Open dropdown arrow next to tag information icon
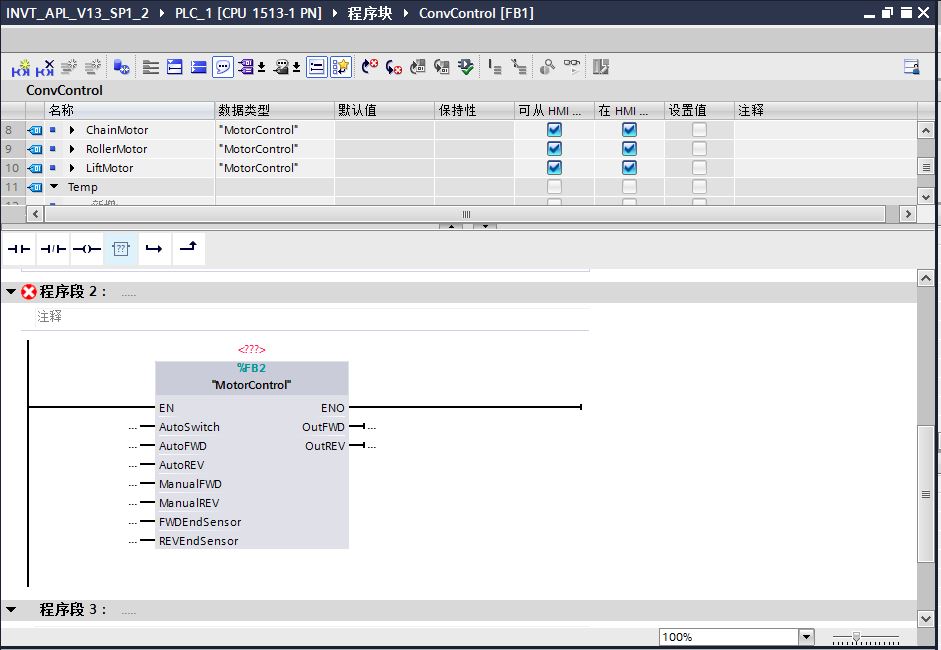 (x=296, y=67)
